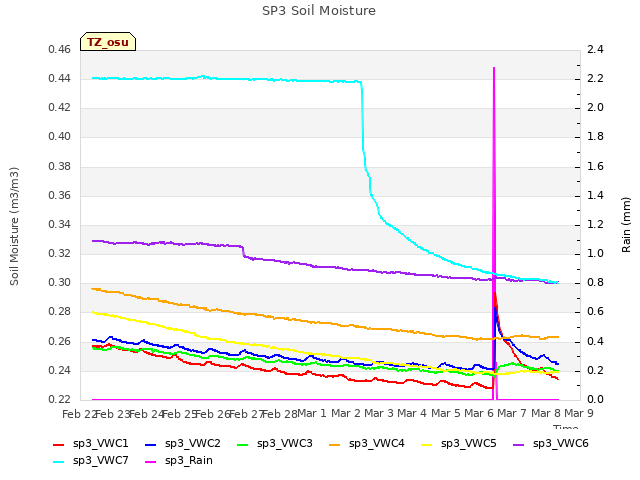Click the 0.22 left axis tick value
640x480 pixels.
[x=60, y=399]
